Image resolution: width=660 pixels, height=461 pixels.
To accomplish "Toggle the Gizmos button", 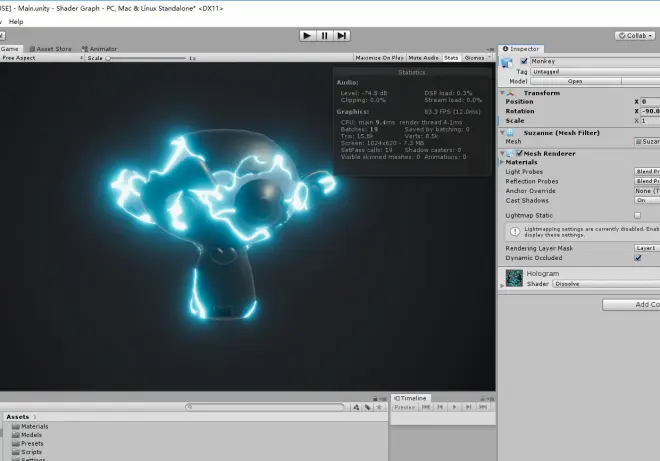I will tap(474, 58).
